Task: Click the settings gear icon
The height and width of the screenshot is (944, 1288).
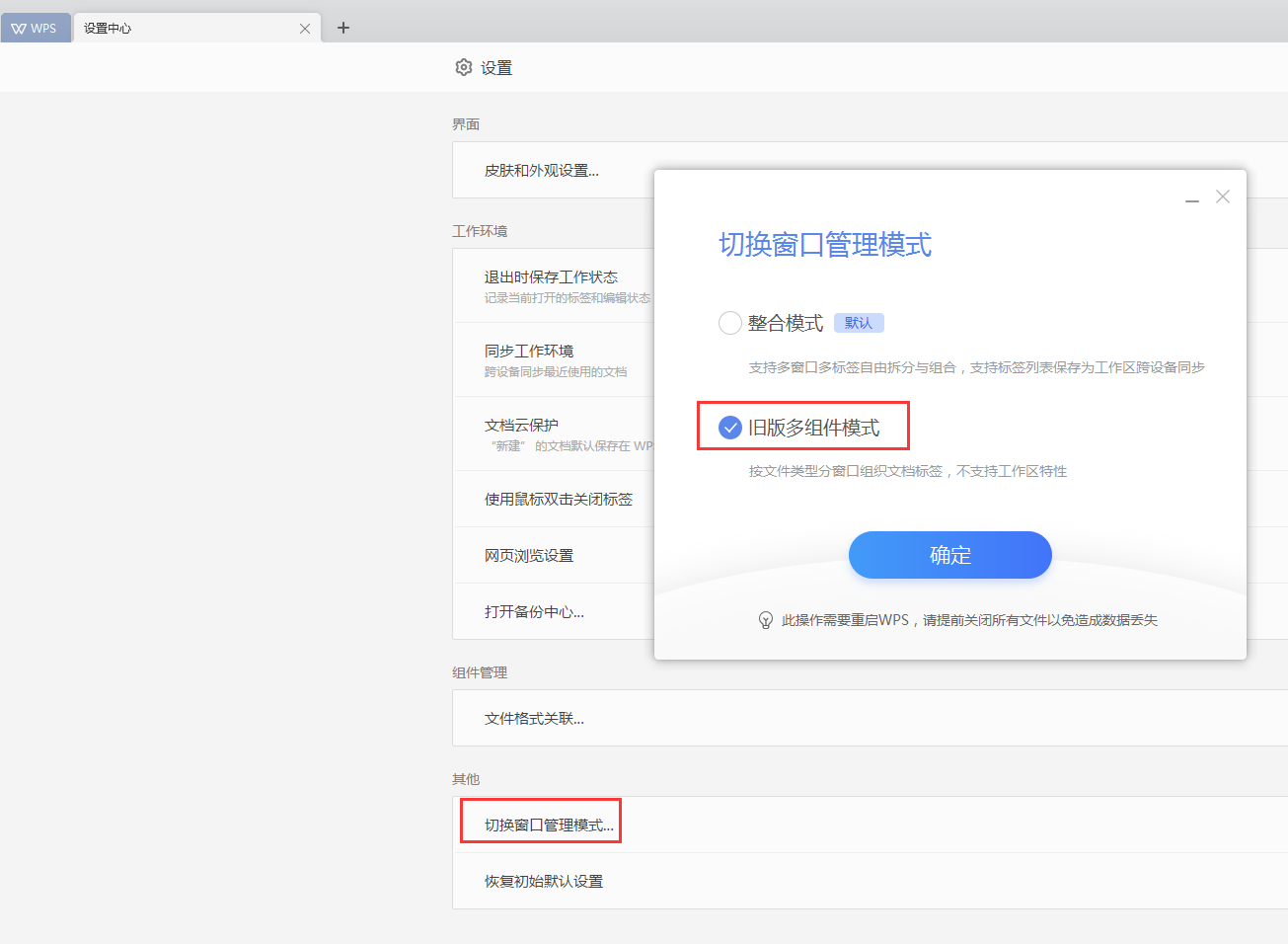Action: click(x=464, y=67)
